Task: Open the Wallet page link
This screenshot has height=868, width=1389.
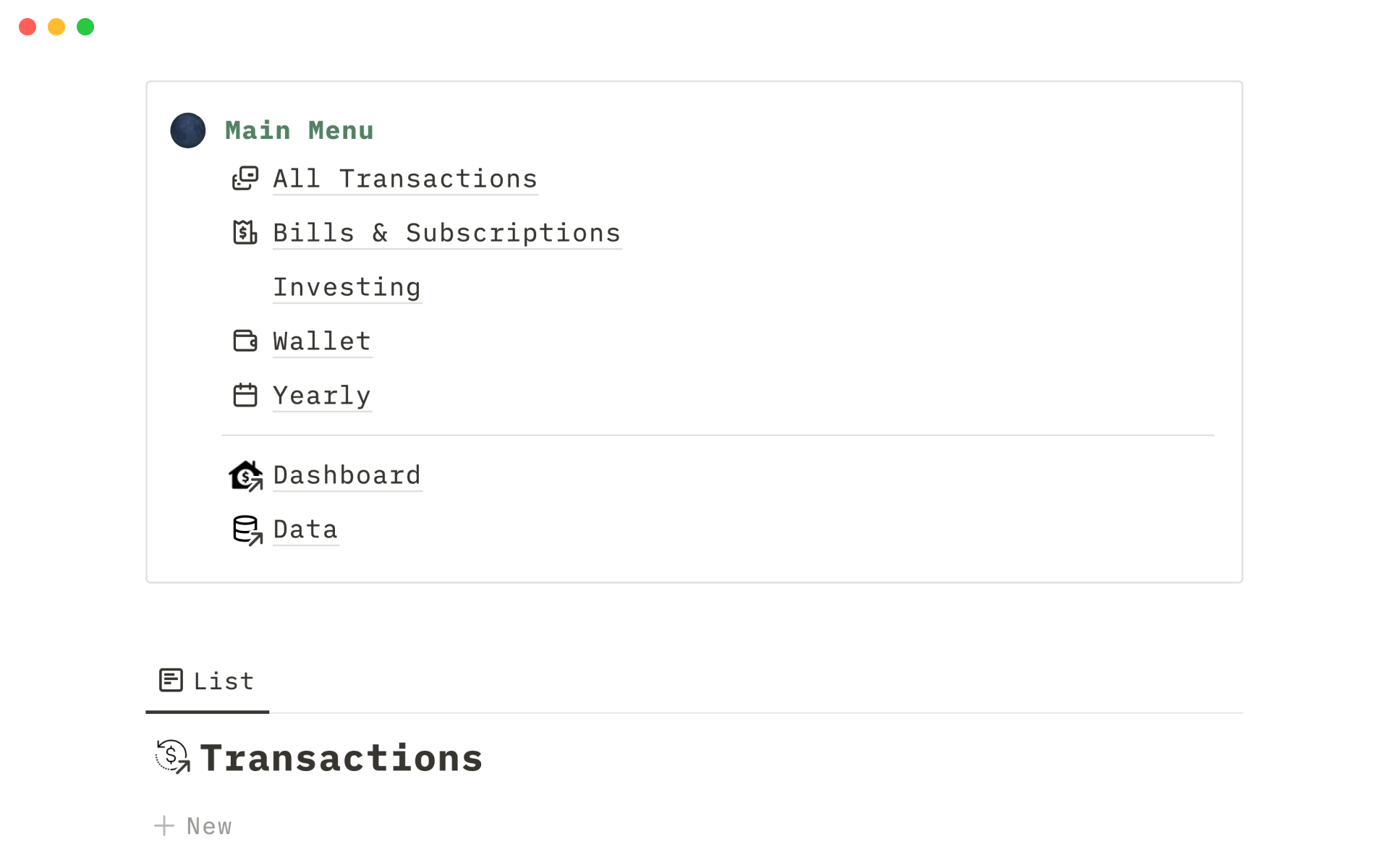Action: 322,341
